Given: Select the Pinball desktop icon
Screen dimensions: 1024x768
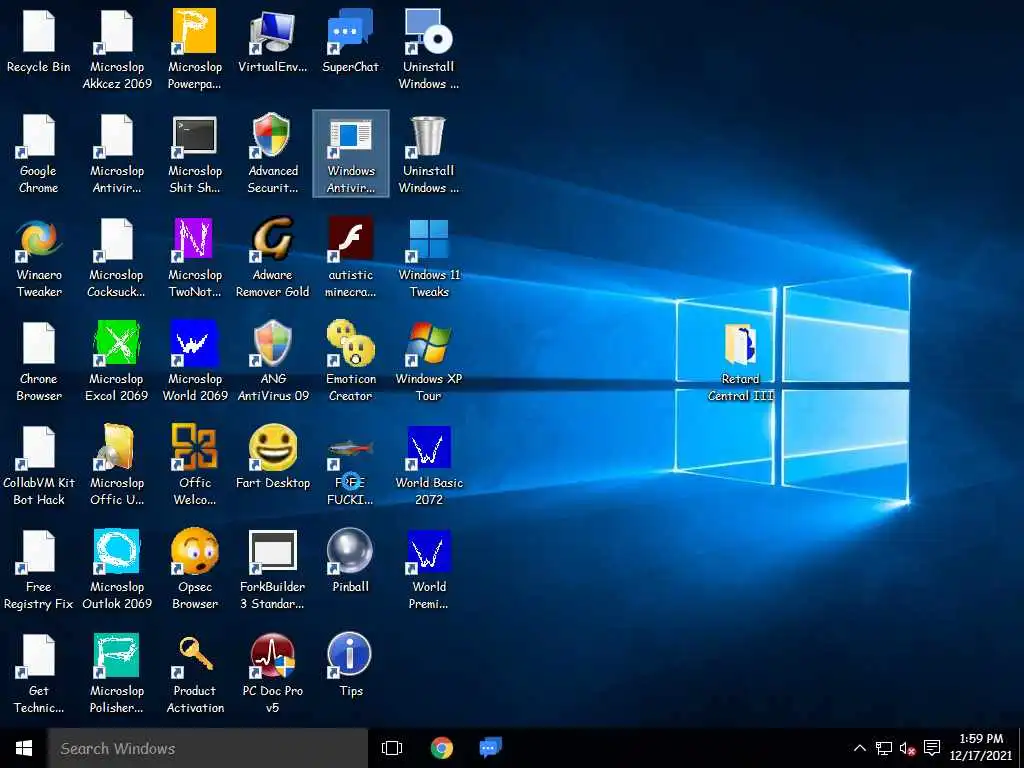Looking at the screenshot, I should click(350, 551).
